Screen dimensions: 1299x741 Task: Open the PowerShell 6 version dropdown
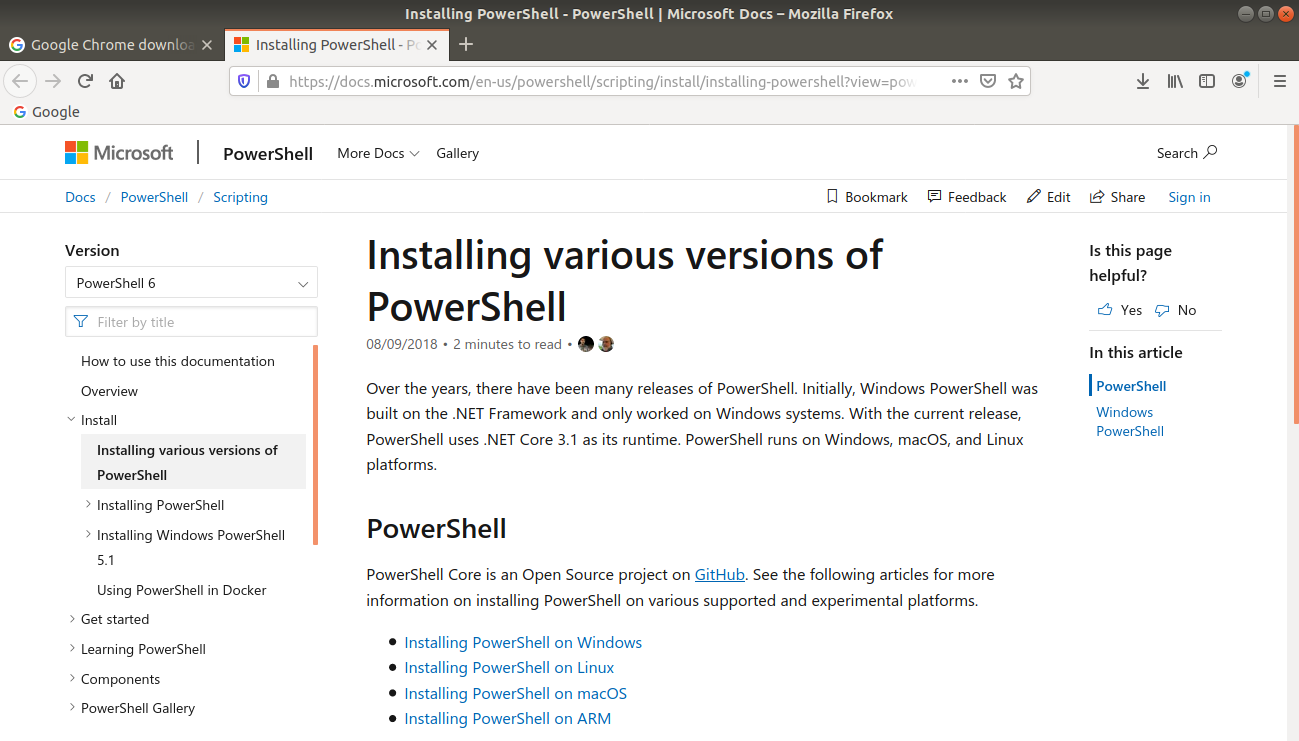coord(191,283)
